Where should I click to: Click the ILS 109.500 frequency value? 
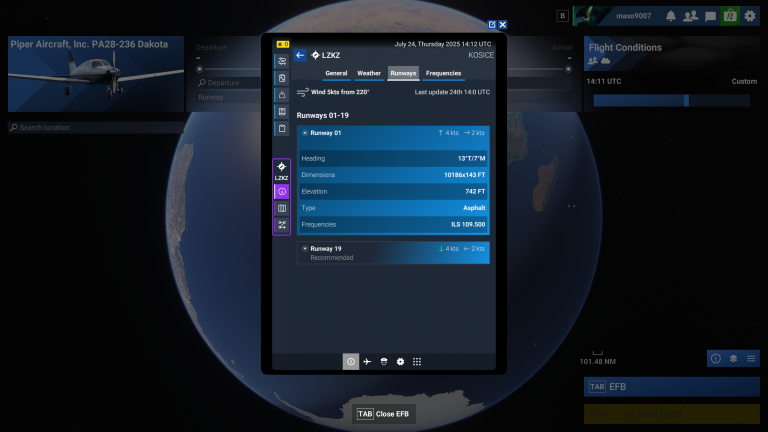coord(468,224)
